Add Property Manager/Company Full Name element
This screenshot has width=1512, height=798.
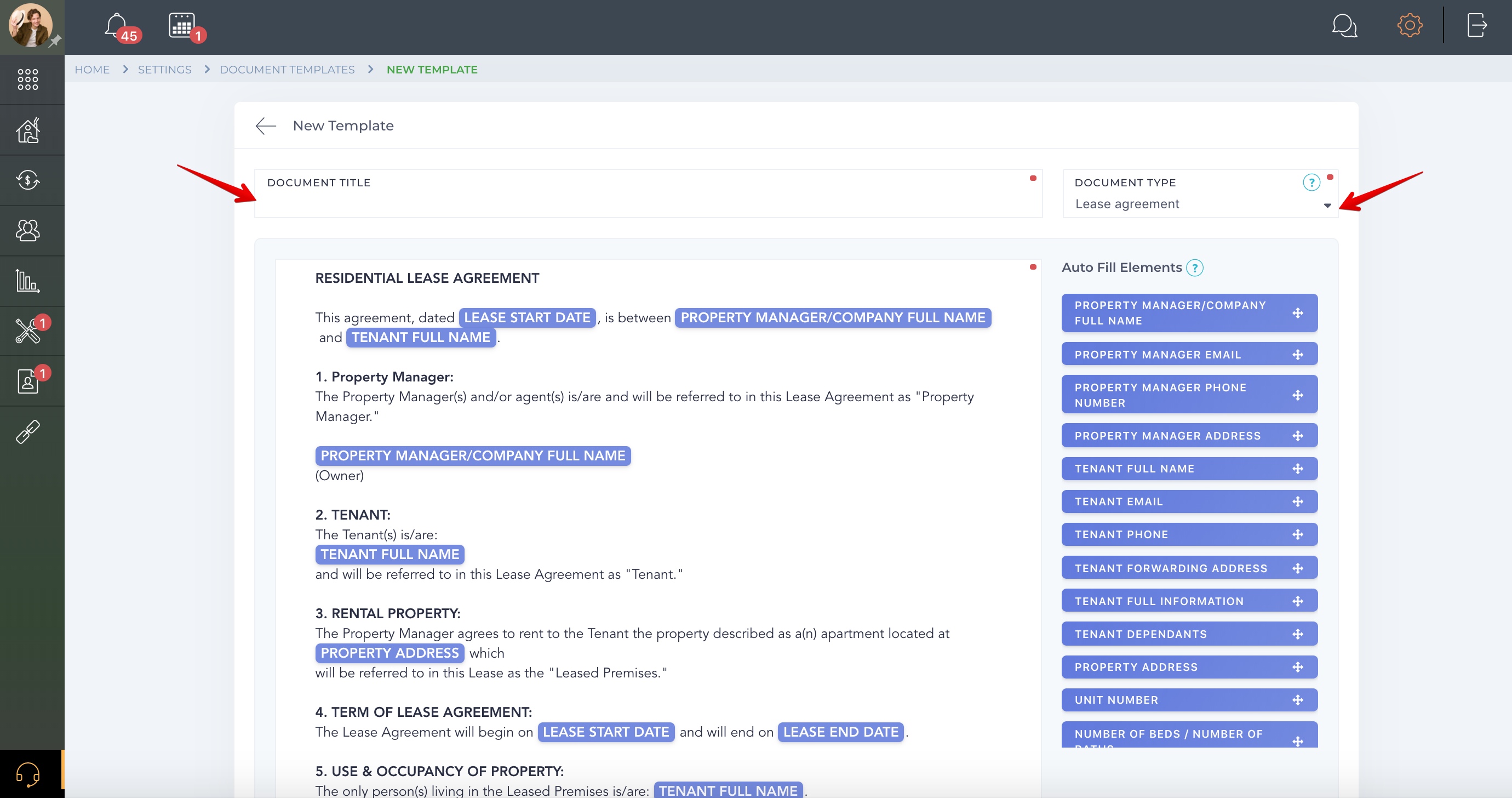[x=1189, y=313]
